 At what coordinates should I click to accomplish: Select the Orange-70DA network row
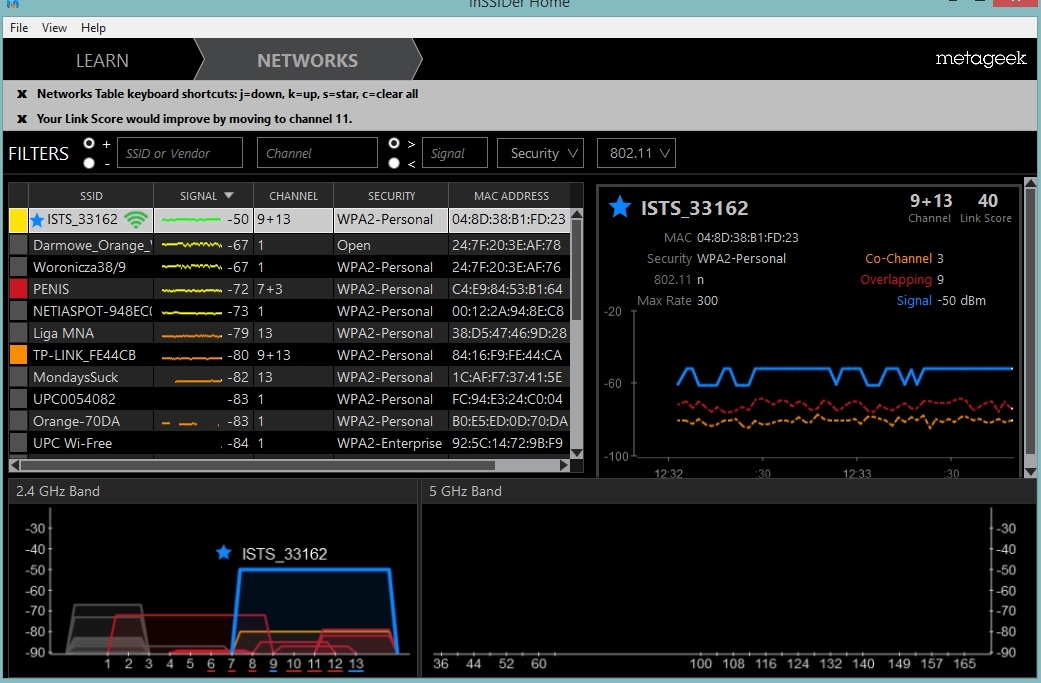[x=289, y=421]
